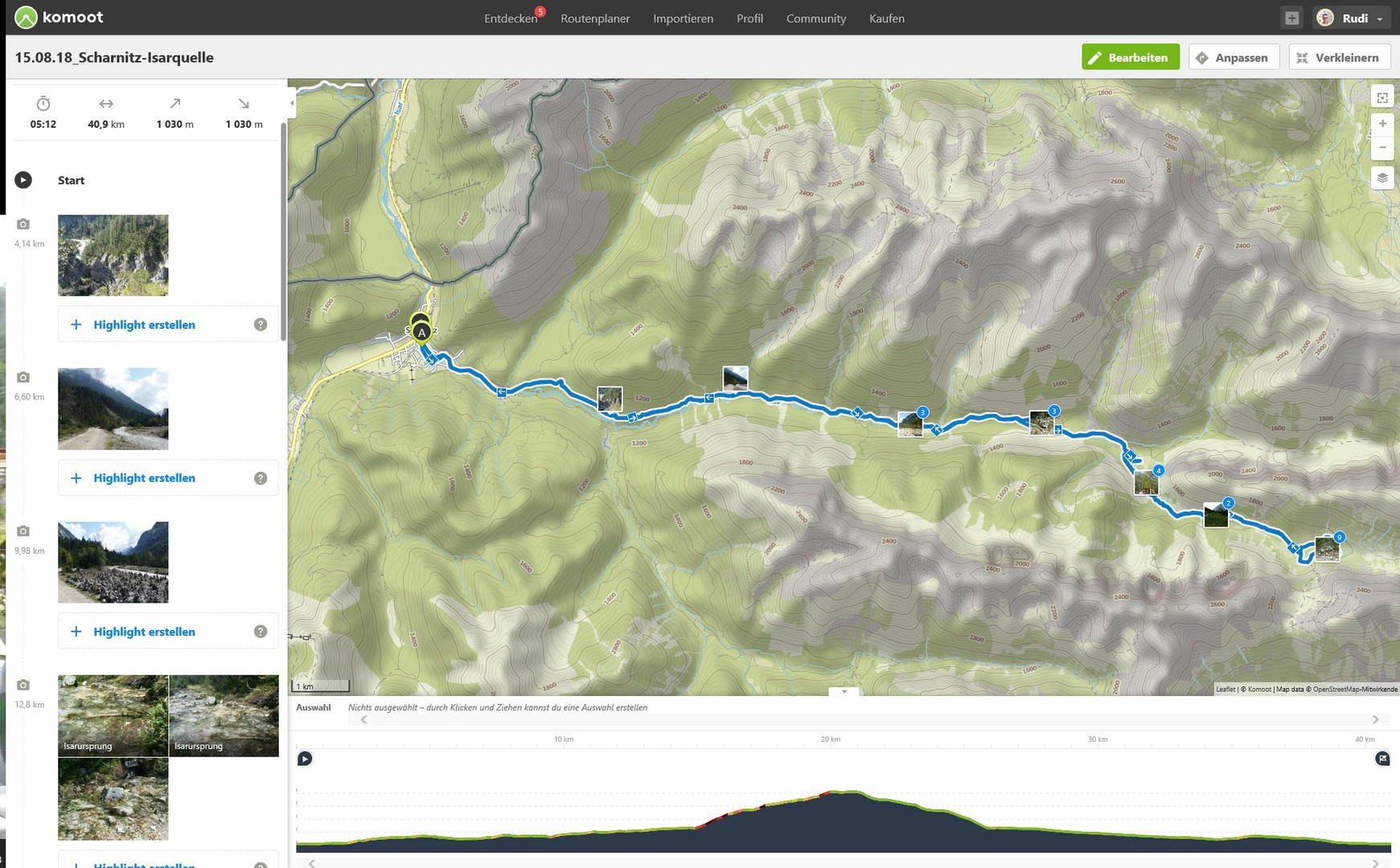Image resolution: width=1400 pixels, height=868 pixels.
Task: Click the sidebar vertical scrollbar
Action: (283, 233)
